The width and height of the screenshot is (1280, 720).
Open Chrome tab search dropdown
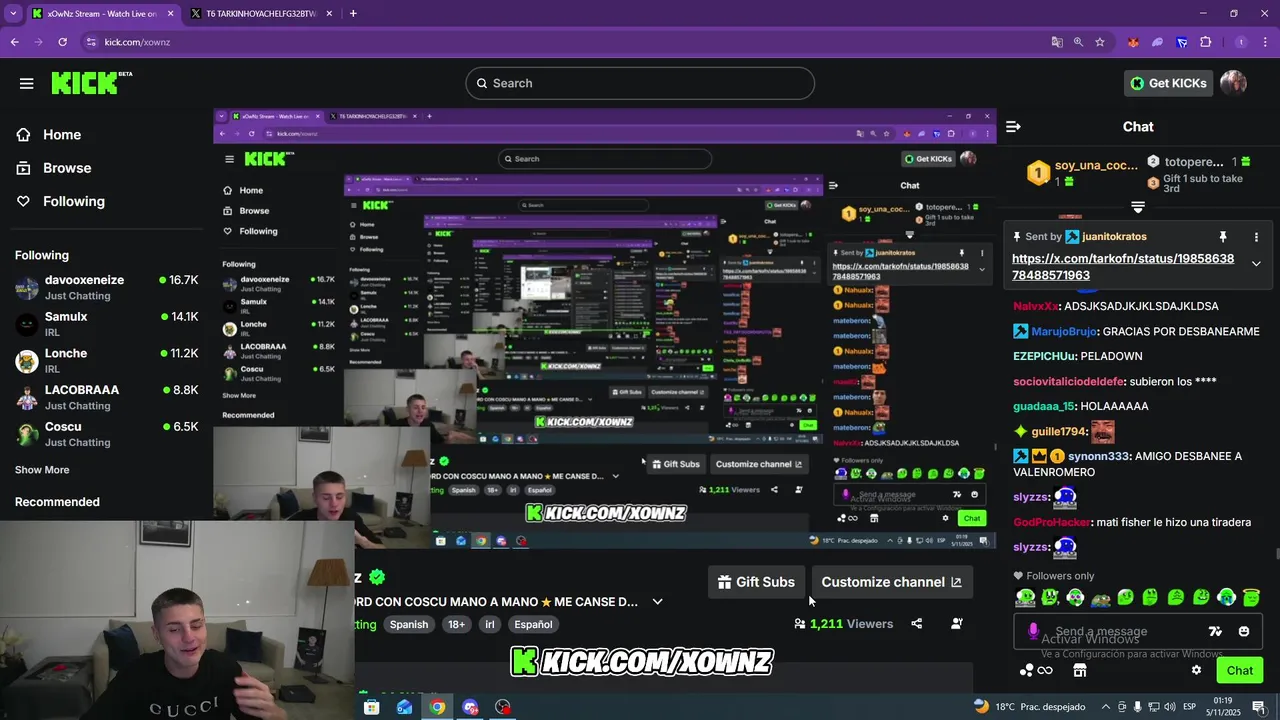tap(13, 13)
